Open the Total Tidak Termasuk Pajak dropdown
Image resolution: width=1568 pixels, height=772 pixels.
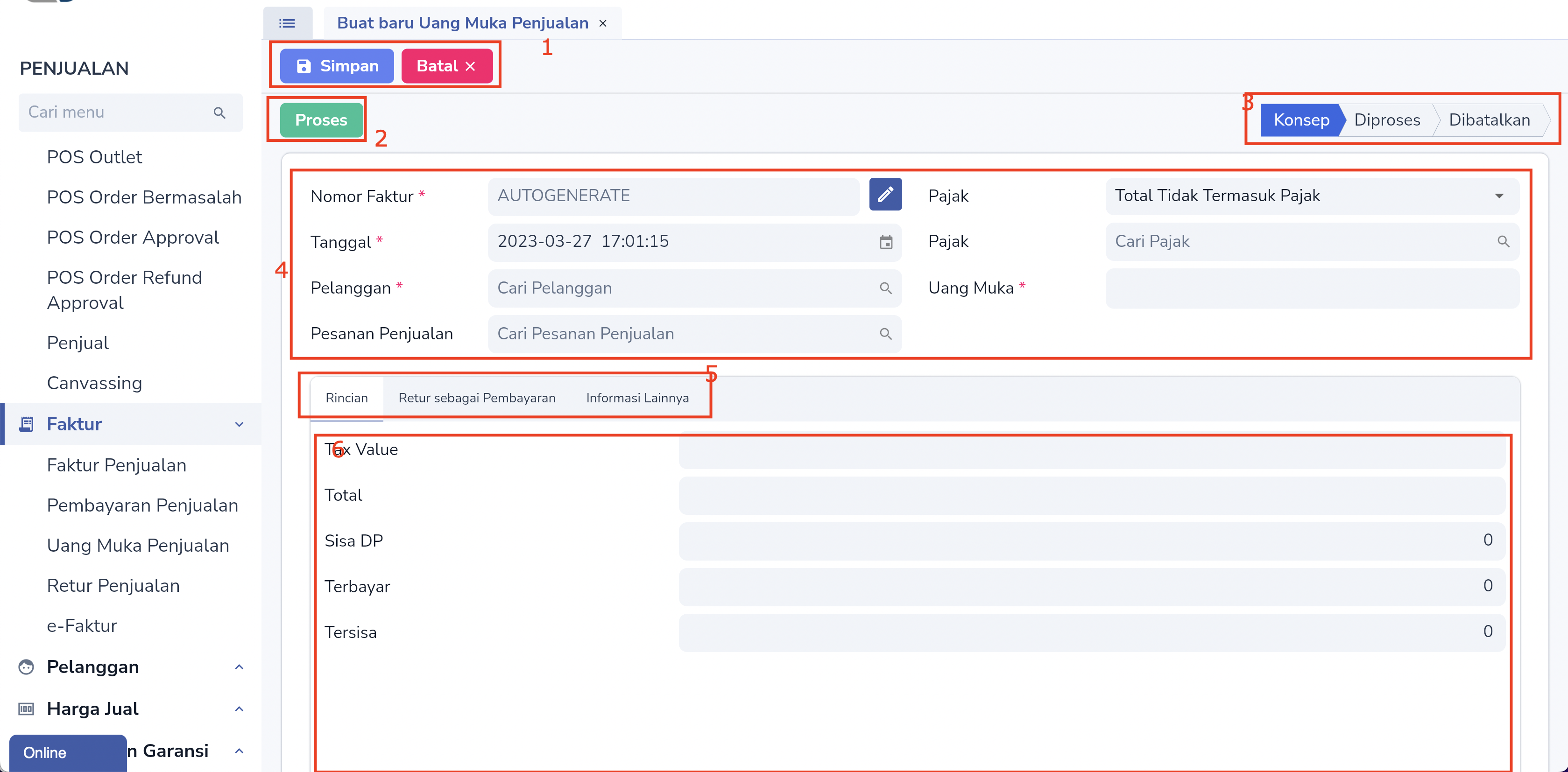[x=1312, y=196]
